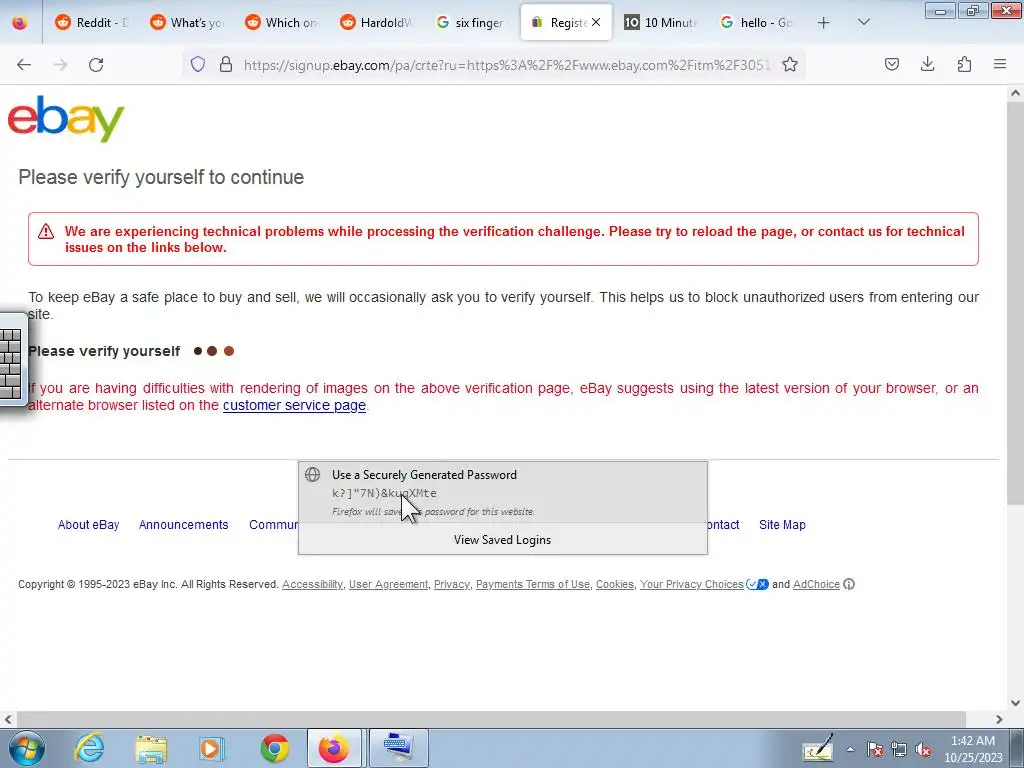Open the partially hidden Contact footer link

(x=723, y=524)
